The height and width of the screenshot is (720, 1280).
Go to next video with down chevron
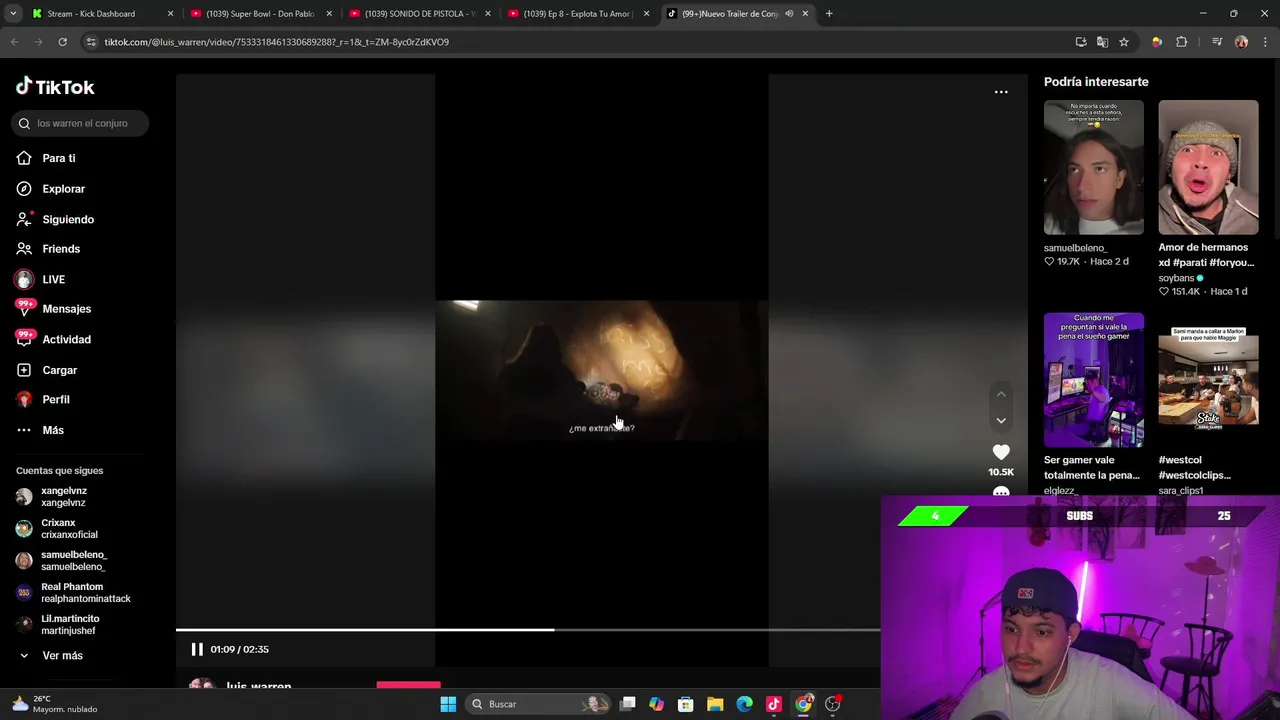point(1001,421)
